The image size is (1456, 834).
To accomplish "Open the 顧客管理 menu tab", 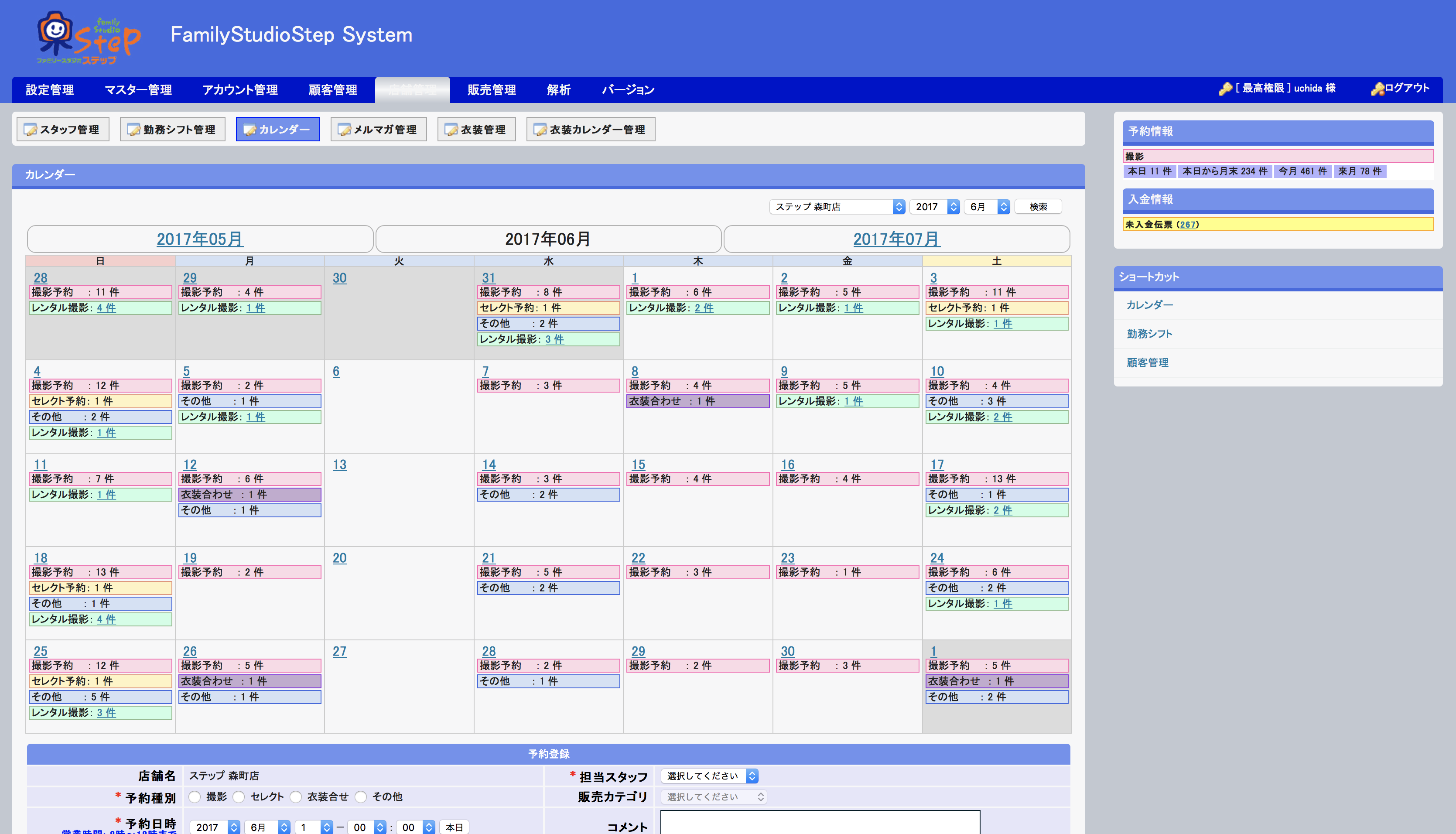I will coord(333,90).
